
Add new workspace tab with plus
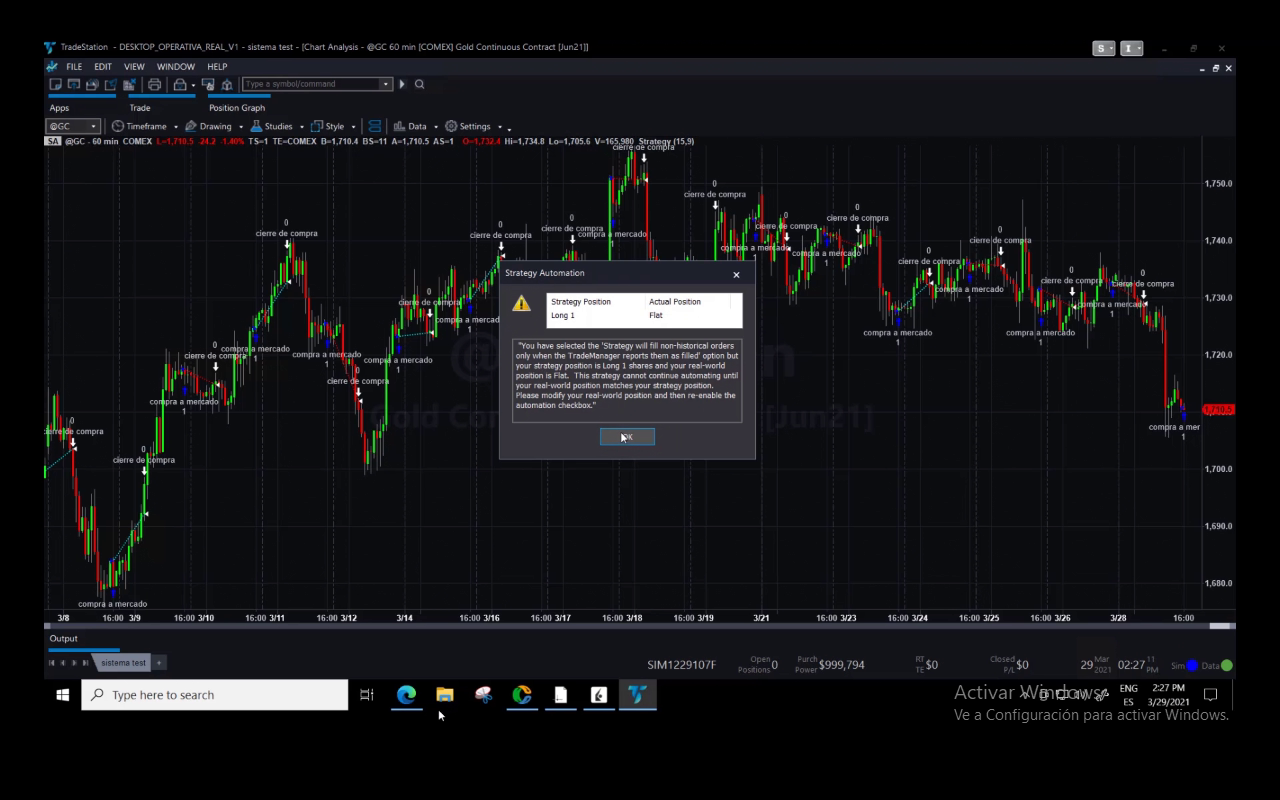pos(159,662)
